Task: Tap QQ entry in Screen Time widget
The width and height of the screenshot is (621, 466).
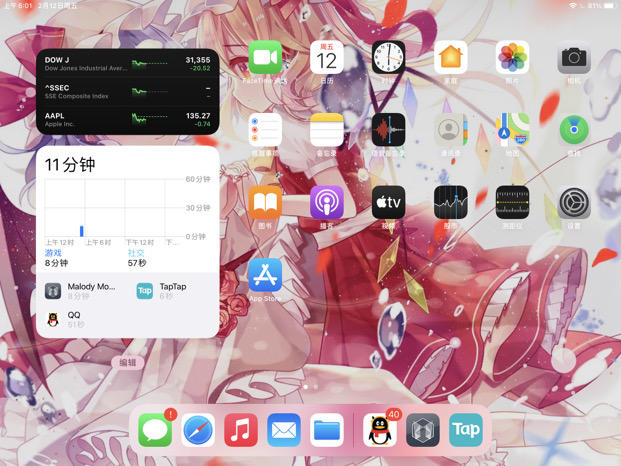Action: [63, 319]
